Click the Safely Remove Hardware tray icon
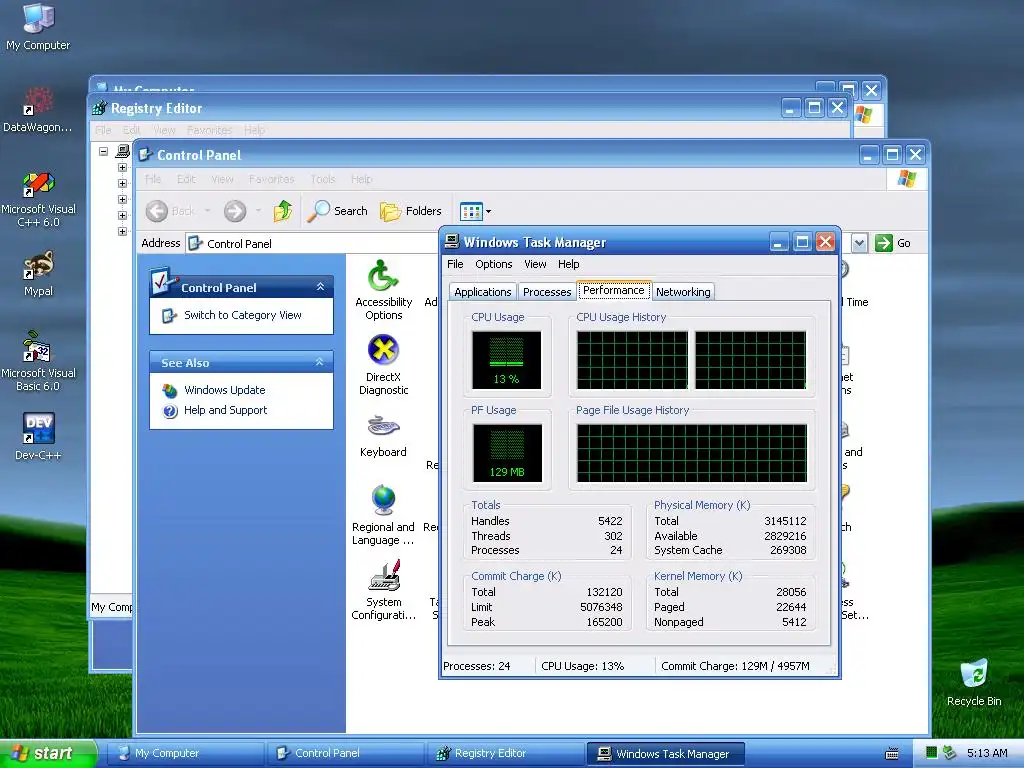 (950, 753)
